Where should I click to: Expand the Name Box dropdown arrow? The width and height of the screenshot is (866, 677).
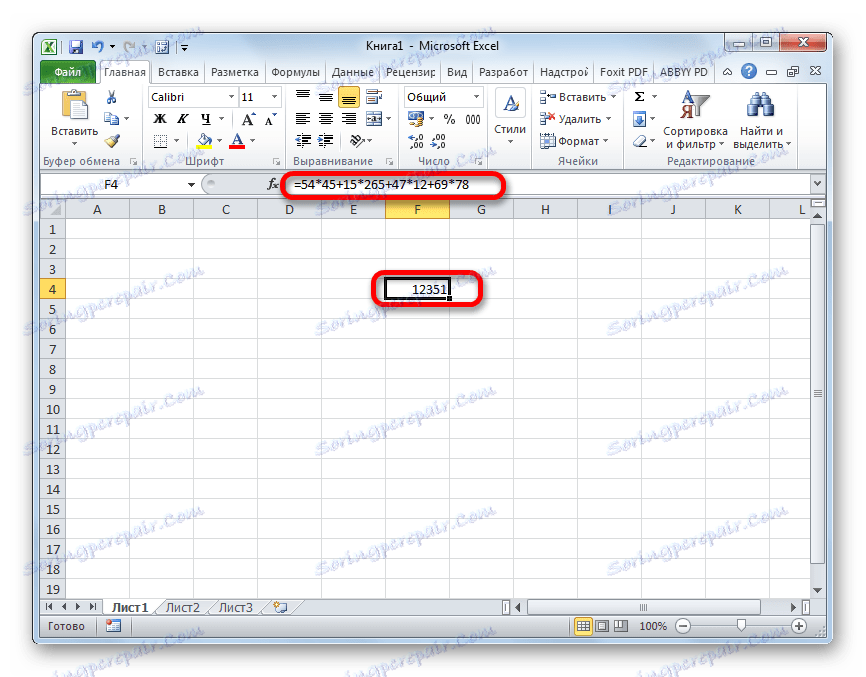[191, 184]
